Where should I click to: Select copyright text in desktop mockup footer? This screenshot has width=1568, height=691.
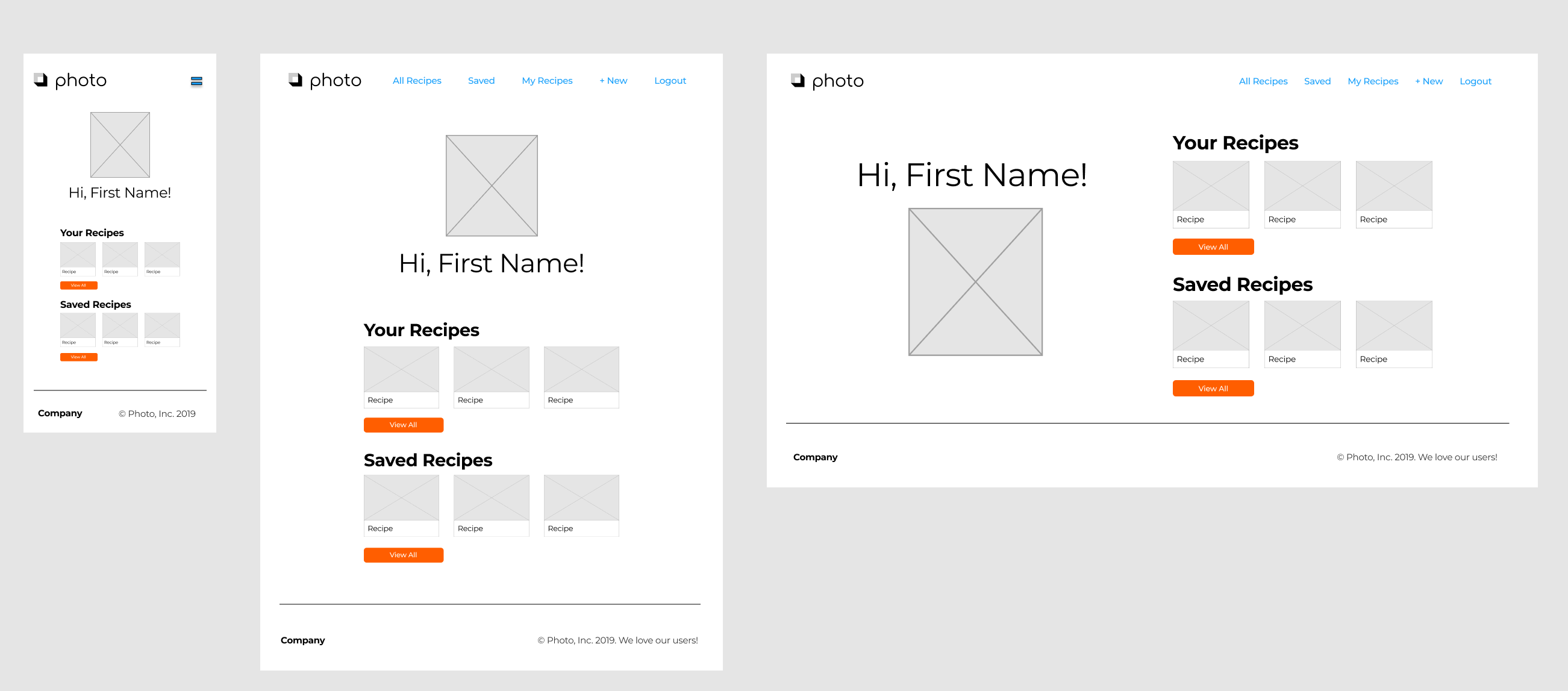coord(1417,457)
